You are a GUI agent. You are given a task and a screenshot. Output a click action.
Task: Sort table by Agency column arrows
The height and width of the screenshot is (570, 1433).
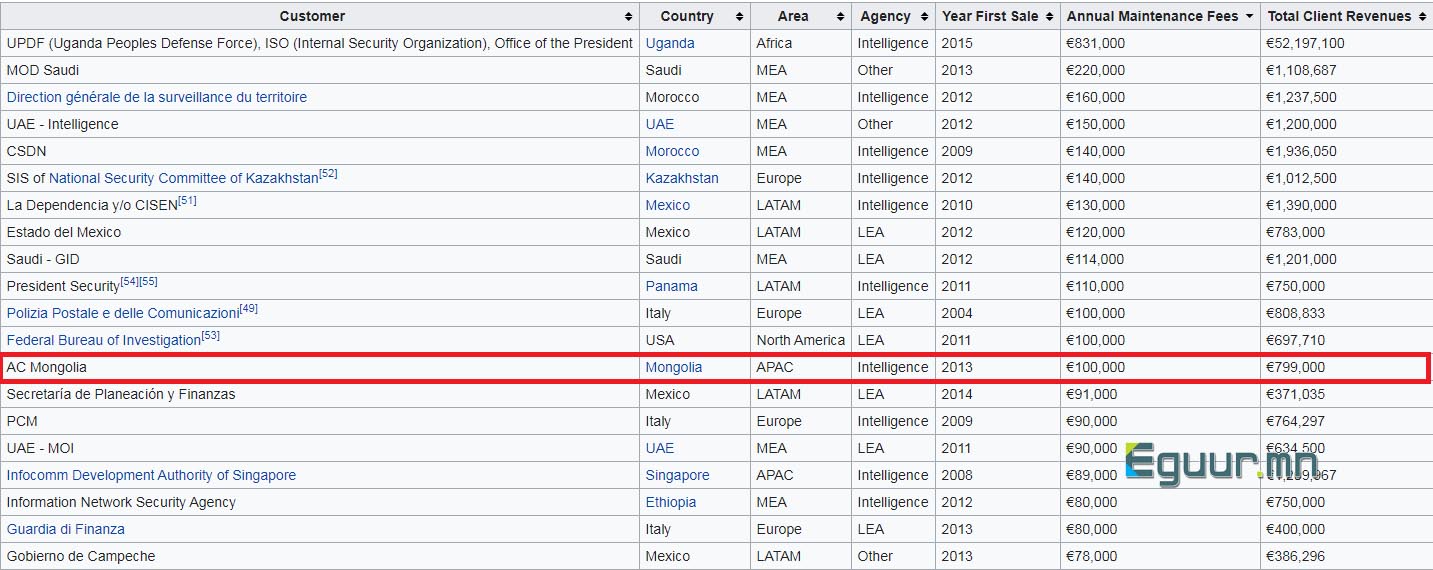(x=922, y=16)
